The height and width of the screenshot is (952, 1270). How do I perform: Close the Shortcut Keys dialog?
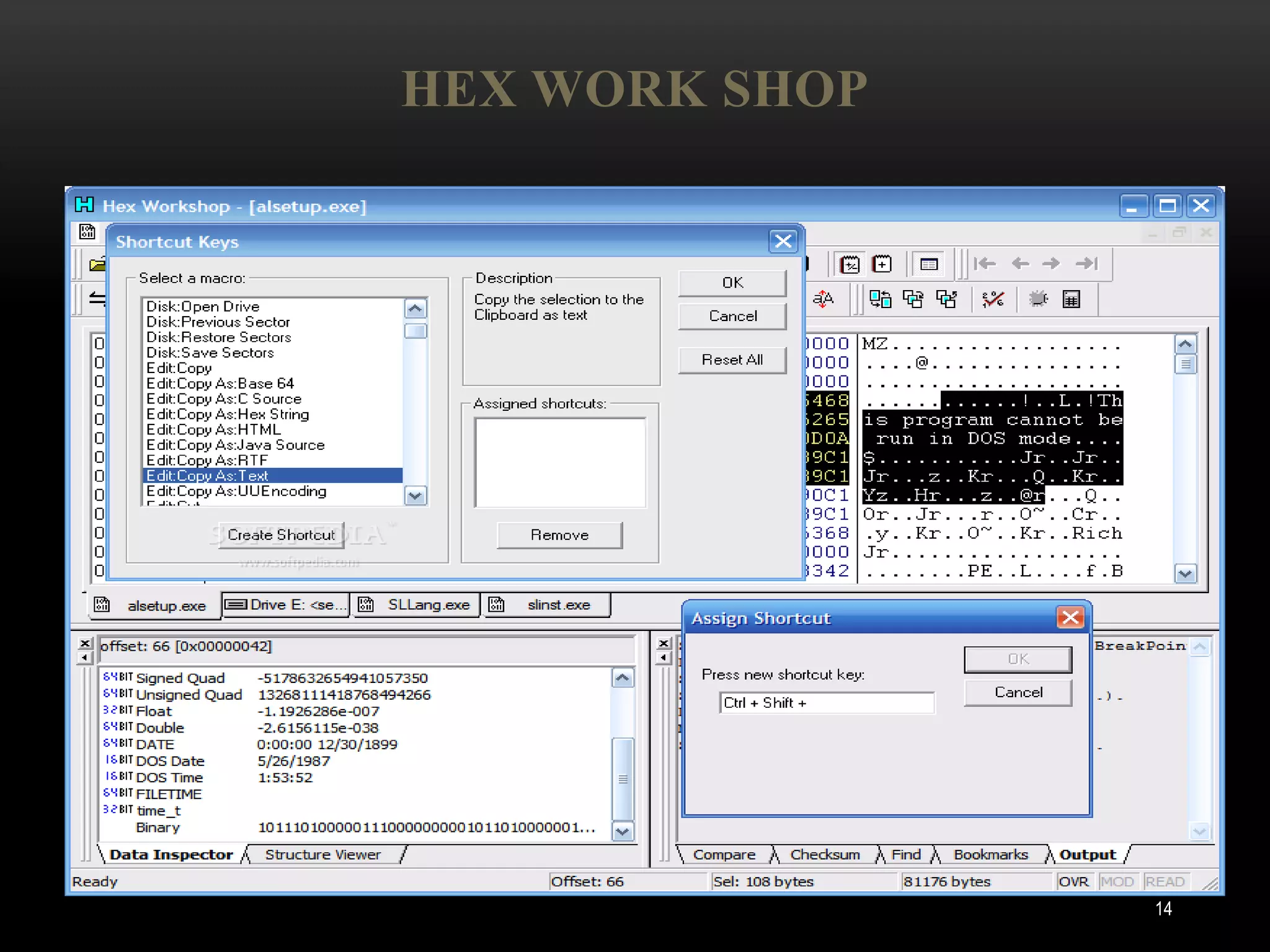point(783,241)
